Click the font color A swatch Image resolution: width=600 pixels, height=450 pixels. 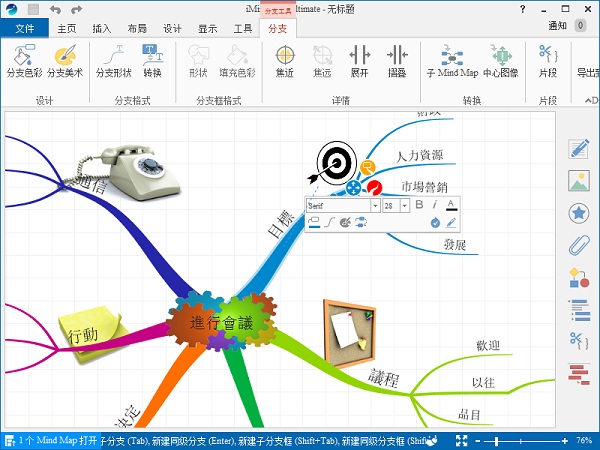pos(451,205)
